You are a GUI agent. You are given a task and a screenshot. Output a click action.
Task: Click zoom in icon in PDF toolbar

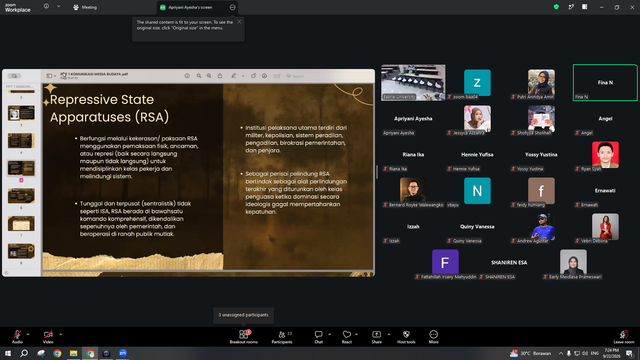[x=209, y=76]
